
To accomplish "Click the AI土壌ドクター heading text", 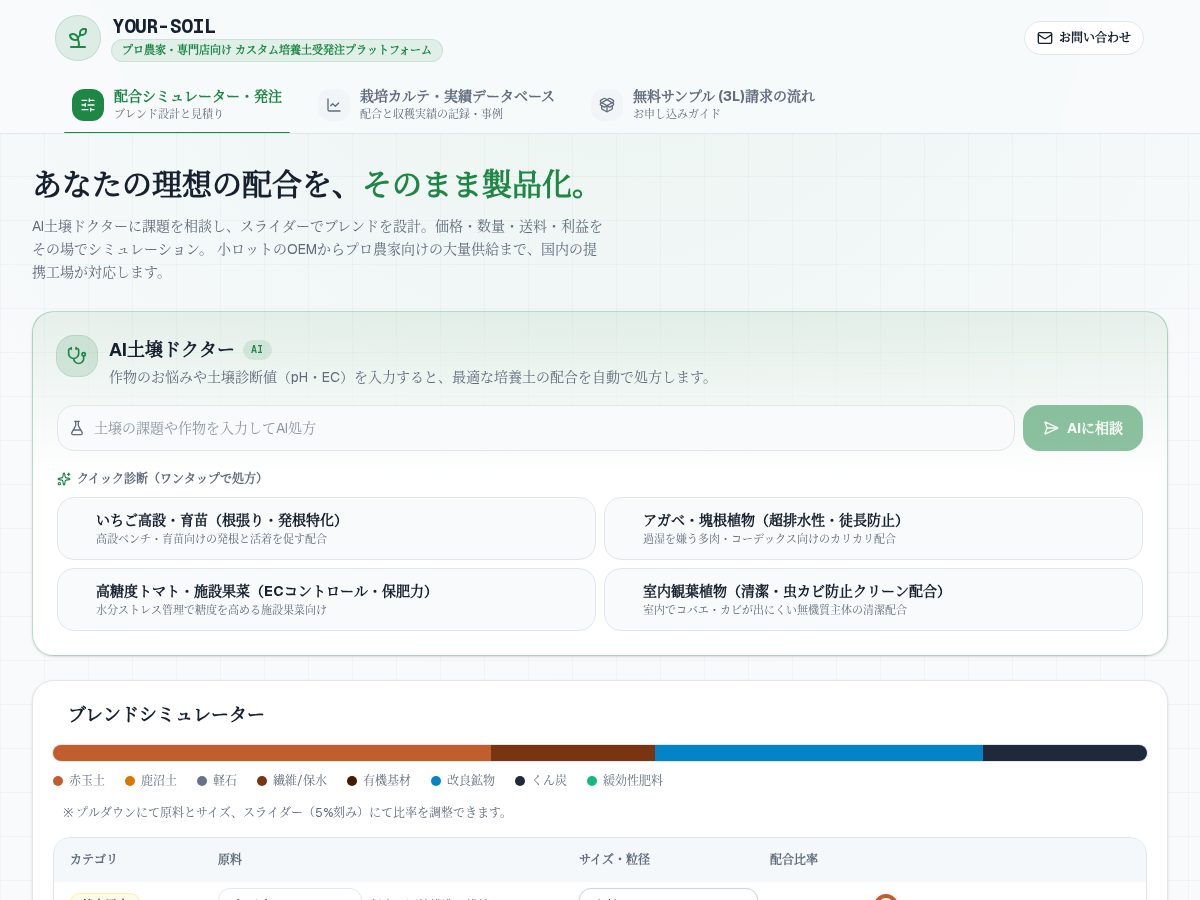I will [x=172, y=350].
